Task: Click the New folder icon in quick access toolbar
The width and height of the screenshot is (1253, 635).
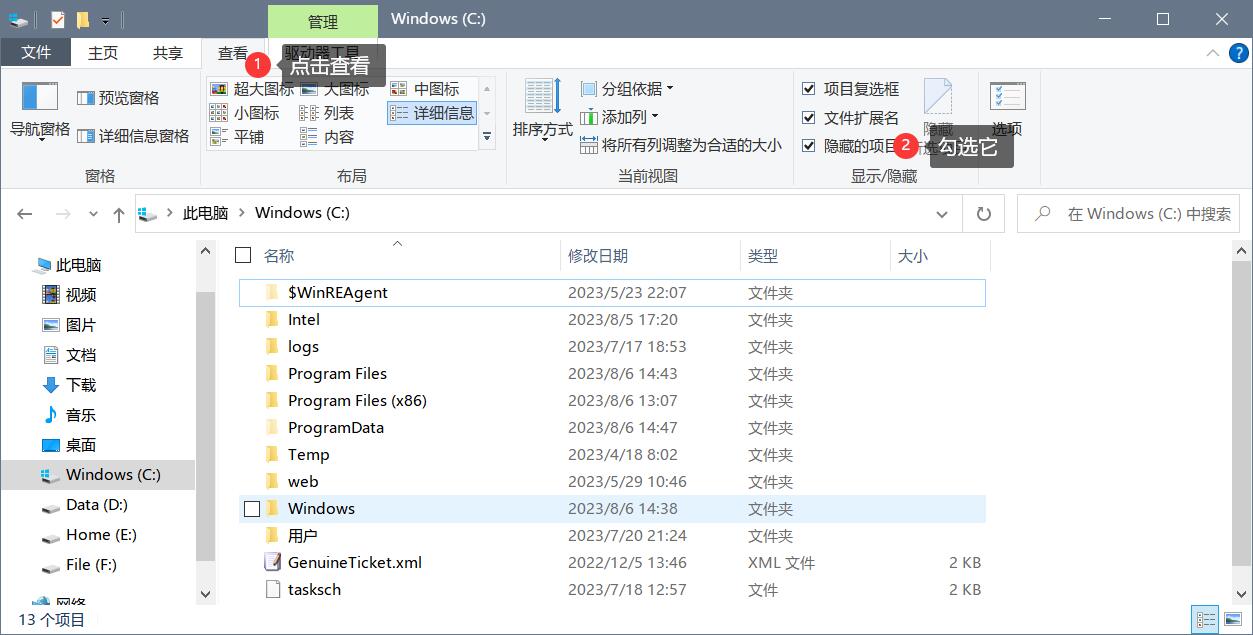Action: tap(83, 19)
